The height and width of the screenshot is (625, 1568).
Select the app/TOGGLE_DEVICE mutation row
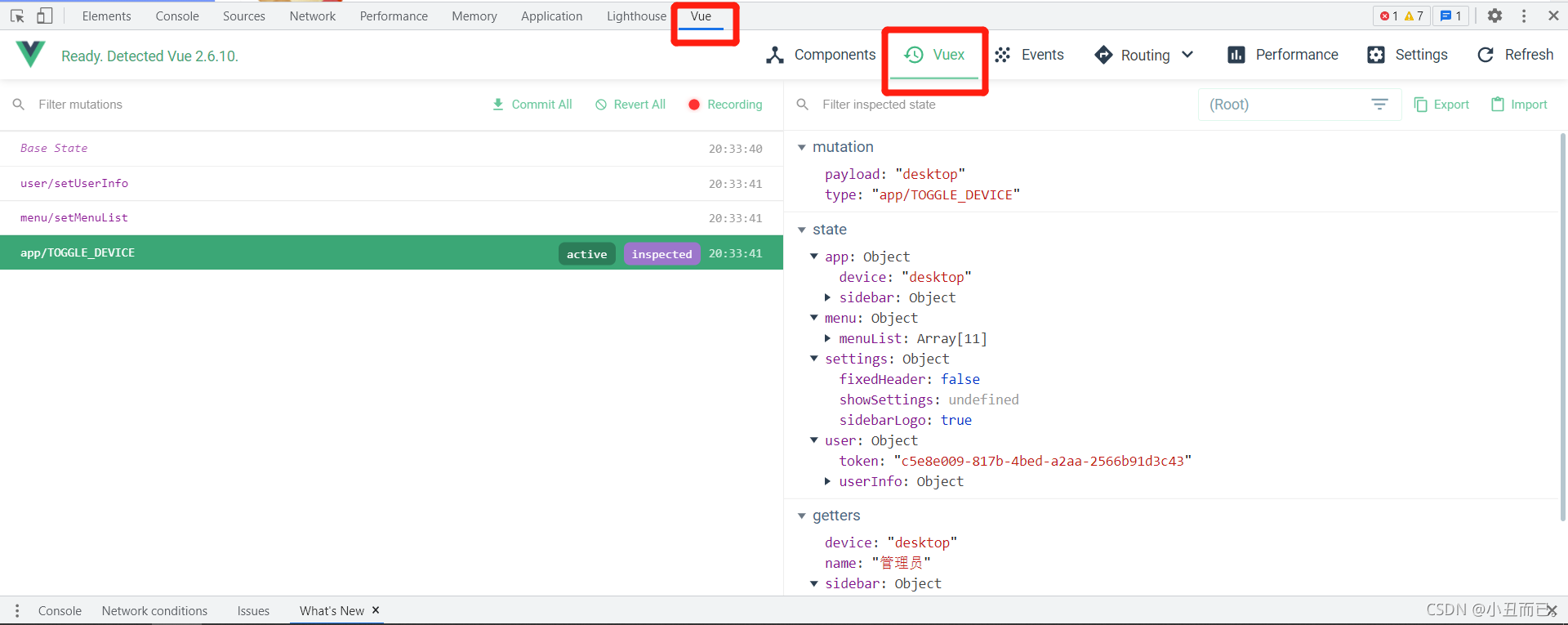click(x=391, y=252)
